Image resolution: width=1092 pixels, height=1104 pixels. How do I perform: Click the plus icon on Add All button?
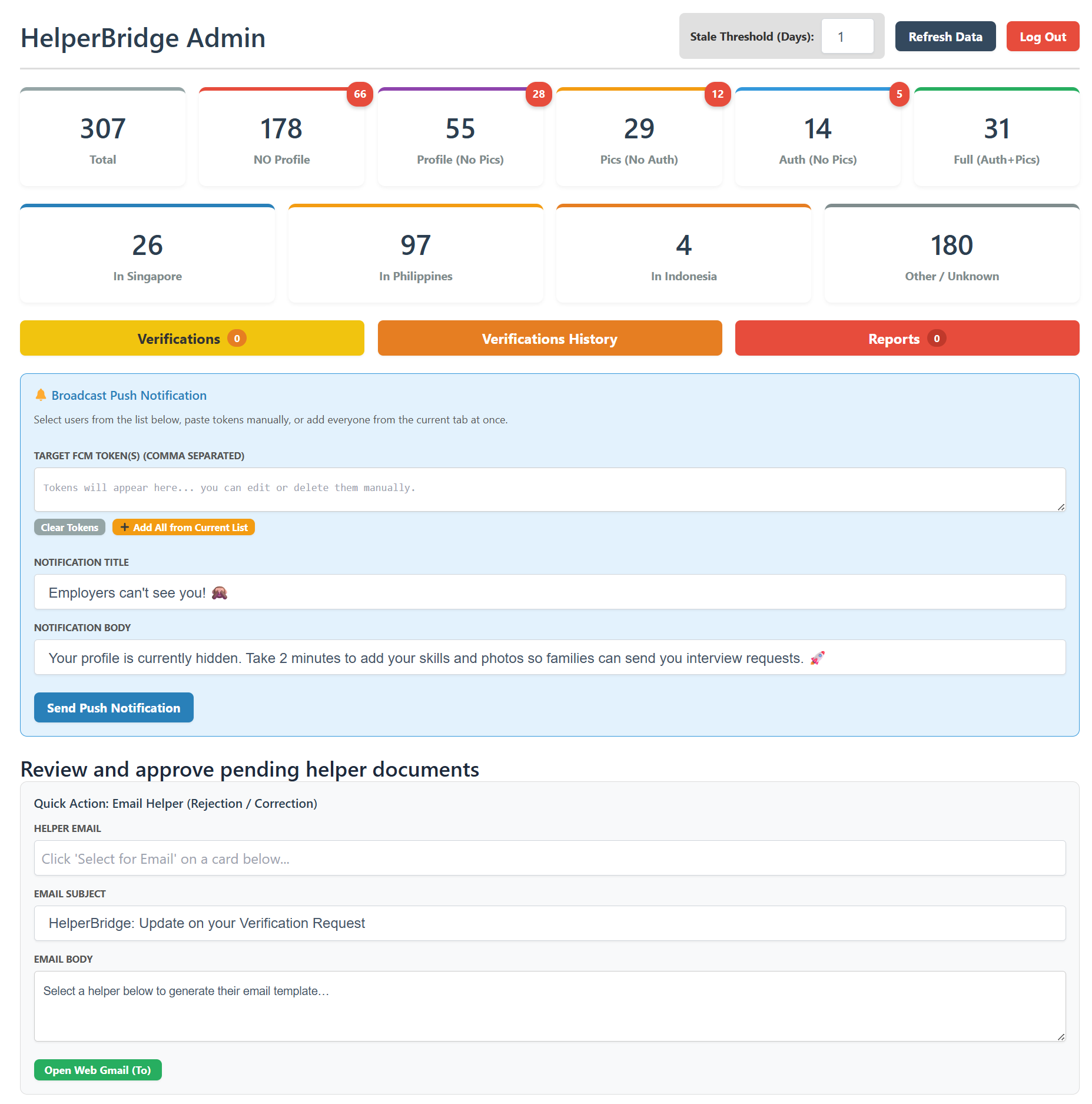click(x=125, y=527)
